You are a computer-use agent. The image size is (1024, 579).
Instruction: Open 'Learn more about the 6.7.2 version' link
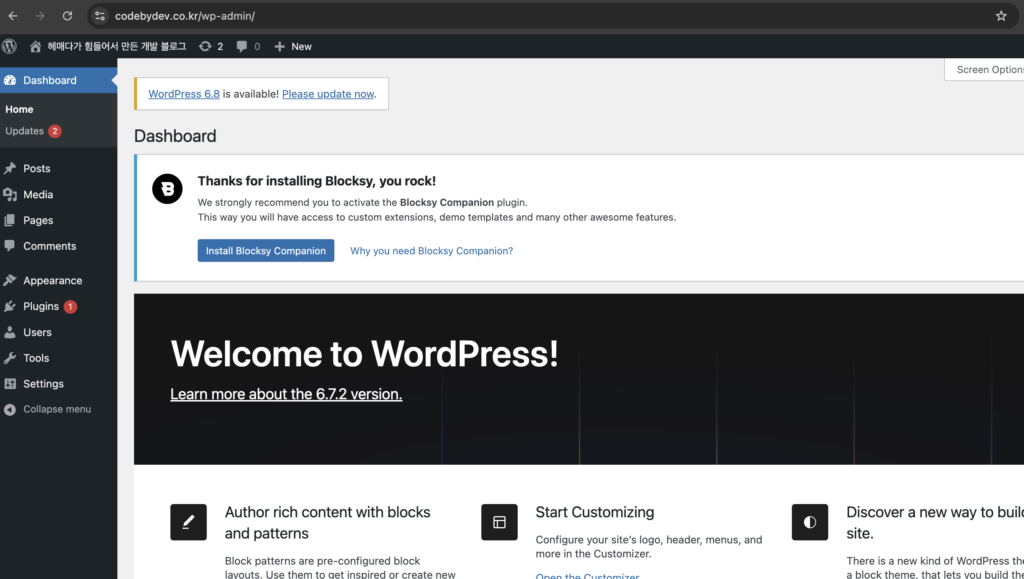[286, 394]
